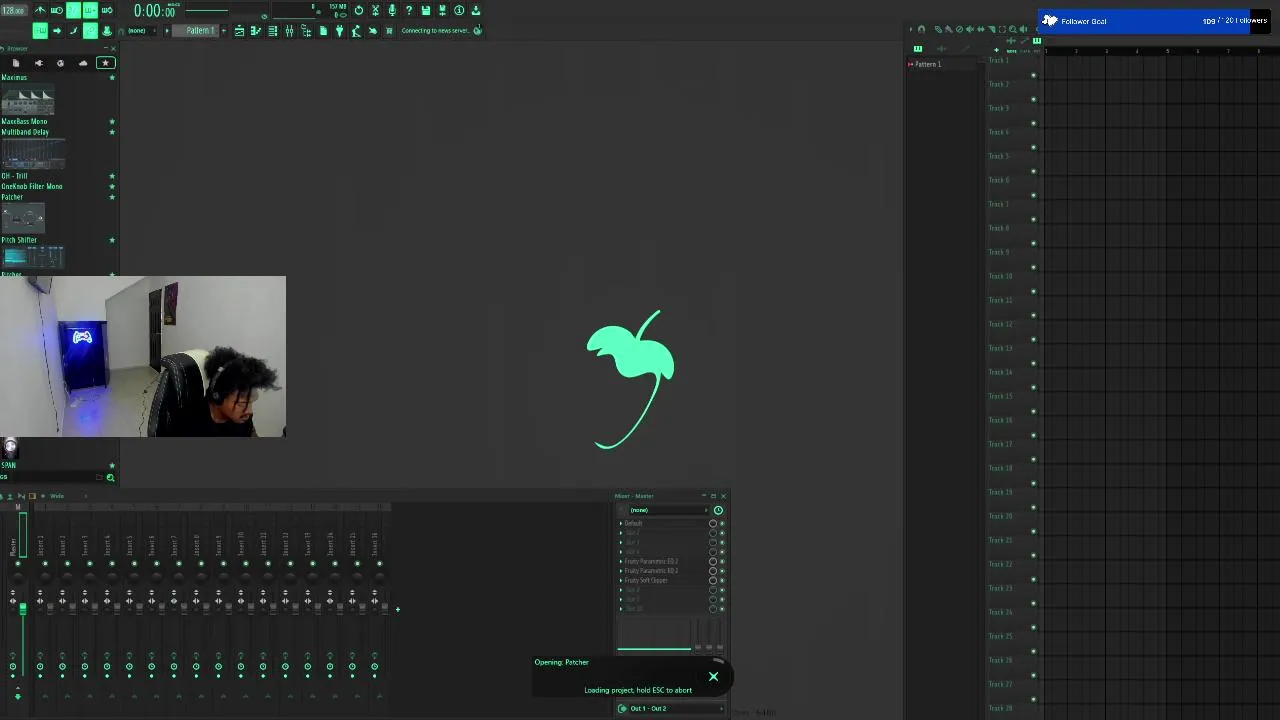Select the Maximus plugin entry

click(x=14, y=78)
